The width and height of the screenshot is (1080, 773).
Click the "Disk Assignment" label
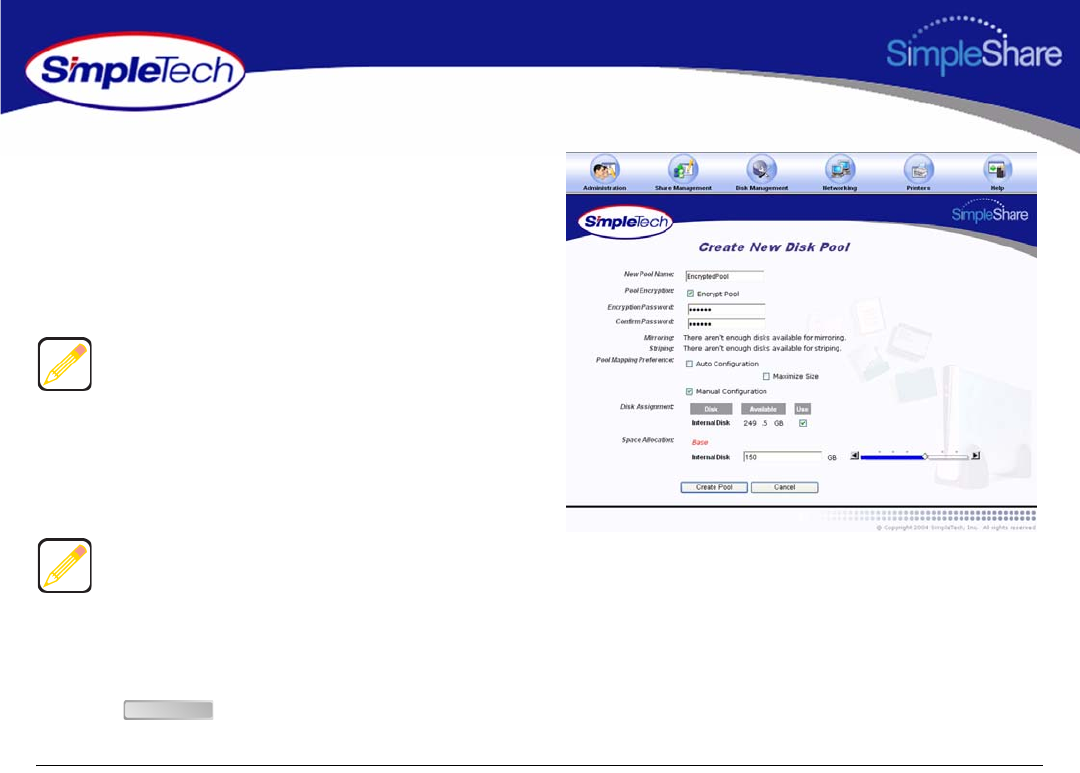point(647,406)
